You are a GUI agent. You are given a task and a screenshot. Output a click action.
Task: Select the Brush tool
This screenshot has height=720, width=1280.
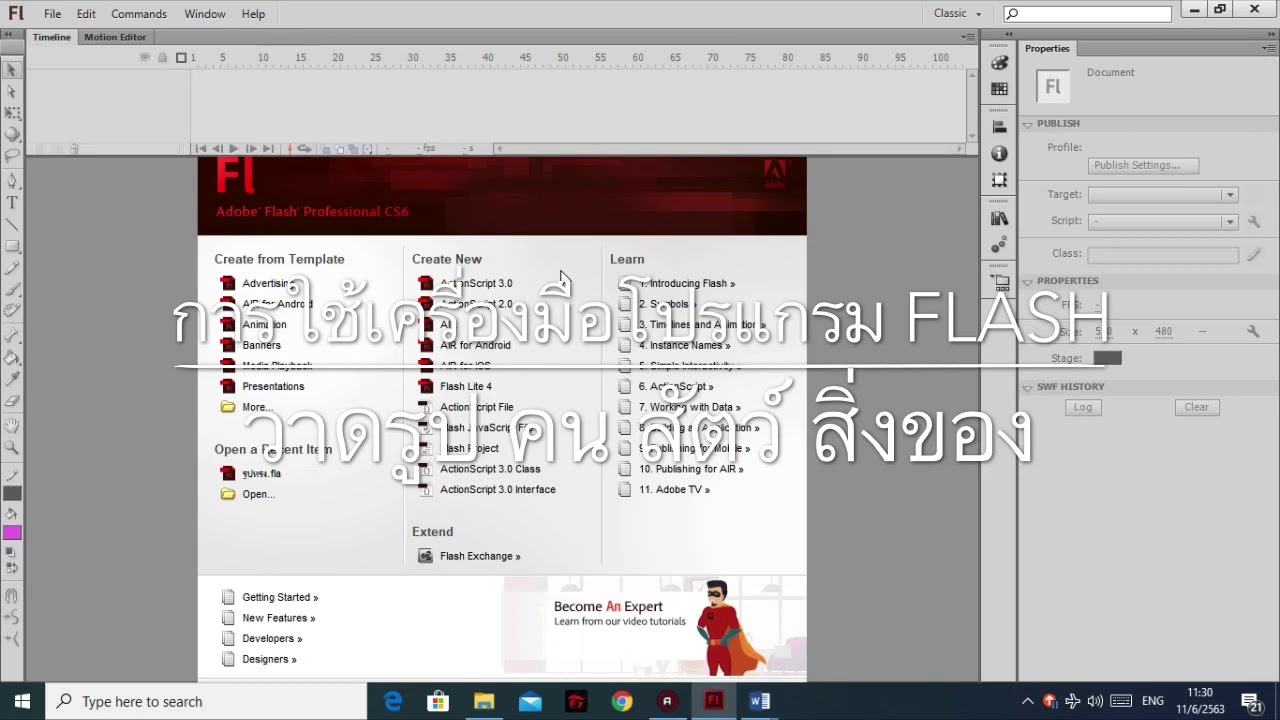(x=12, y=290)
